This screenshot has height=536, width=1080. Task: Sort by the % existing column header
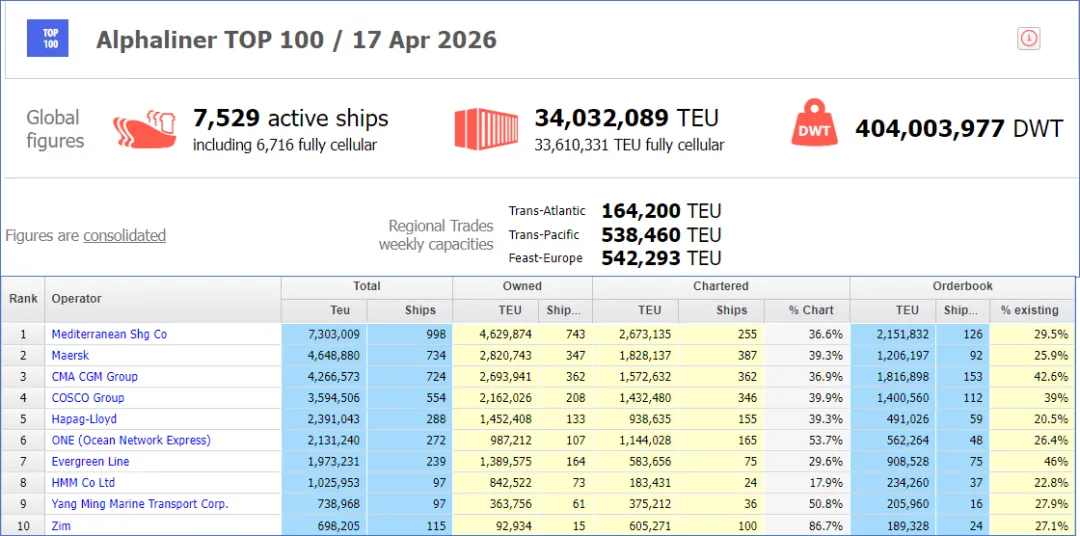[1029, 310]
